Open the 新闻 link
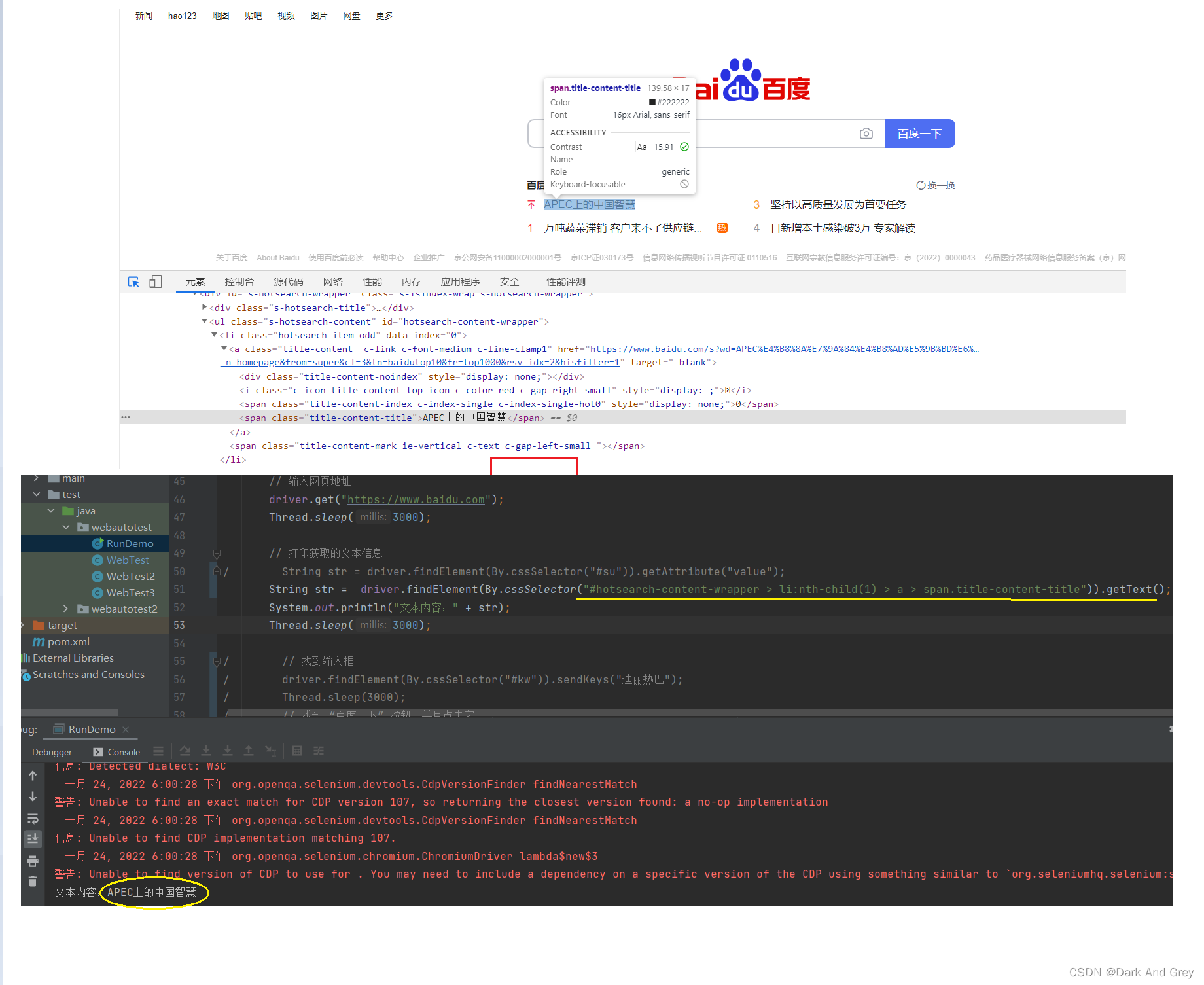This screenshot has height=985, width=1204. click(x=144, y=16)
